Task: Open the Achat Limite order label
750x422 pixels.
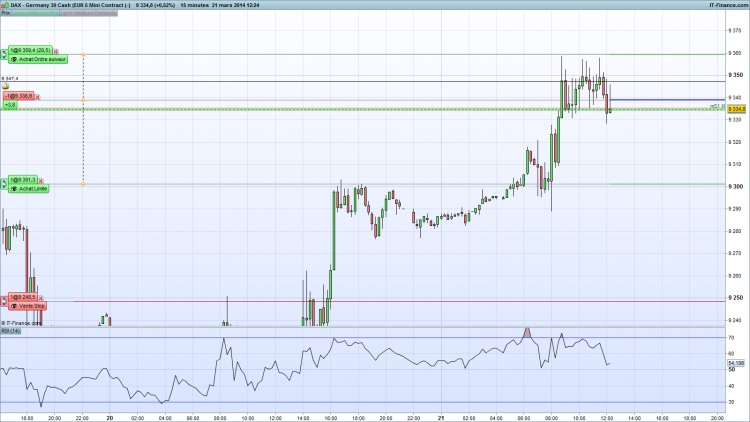Action: 29,189
